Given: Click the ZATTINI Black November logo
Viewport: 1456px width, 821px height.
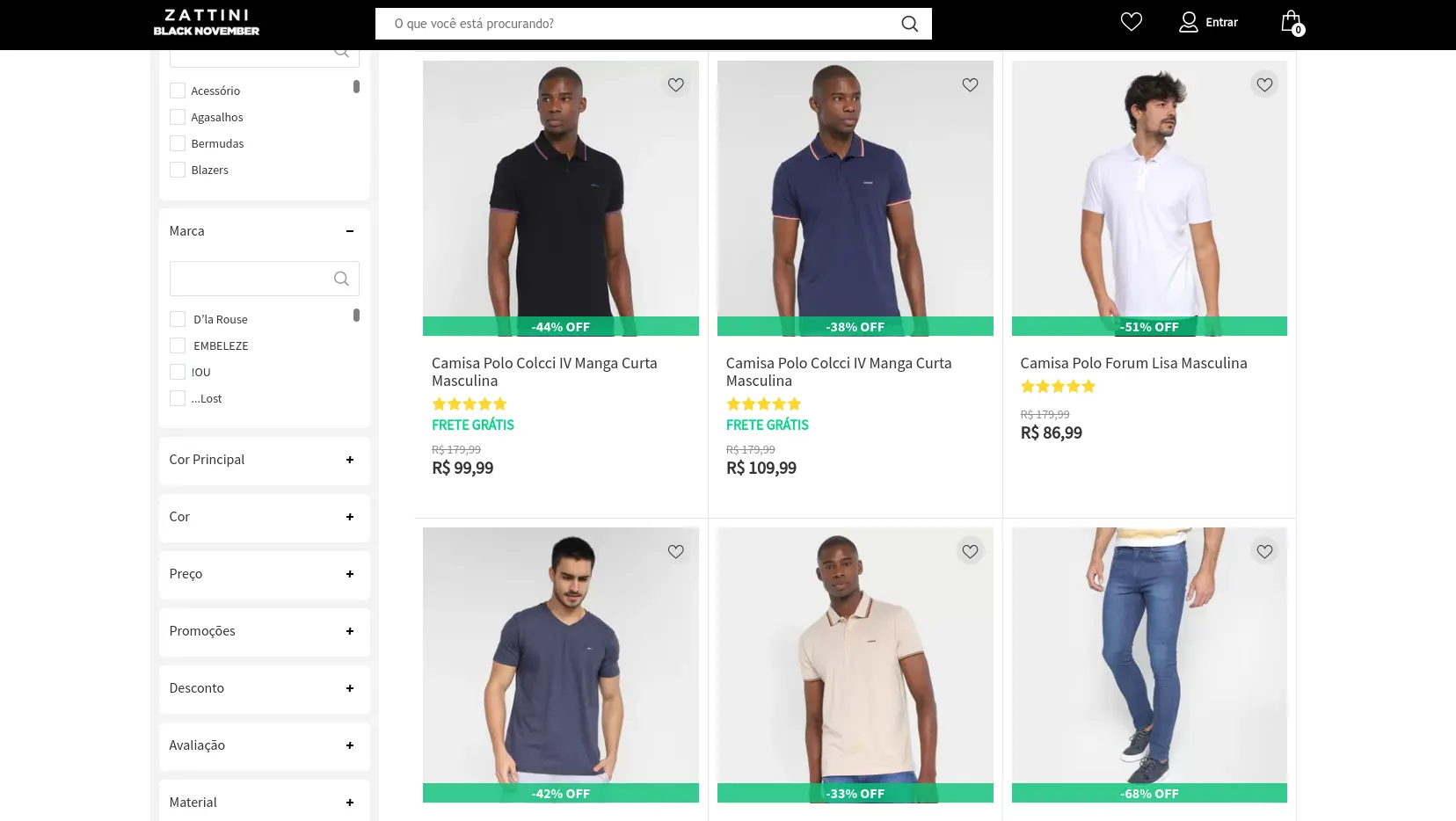Looking at the screenshot, I should 205,21.
